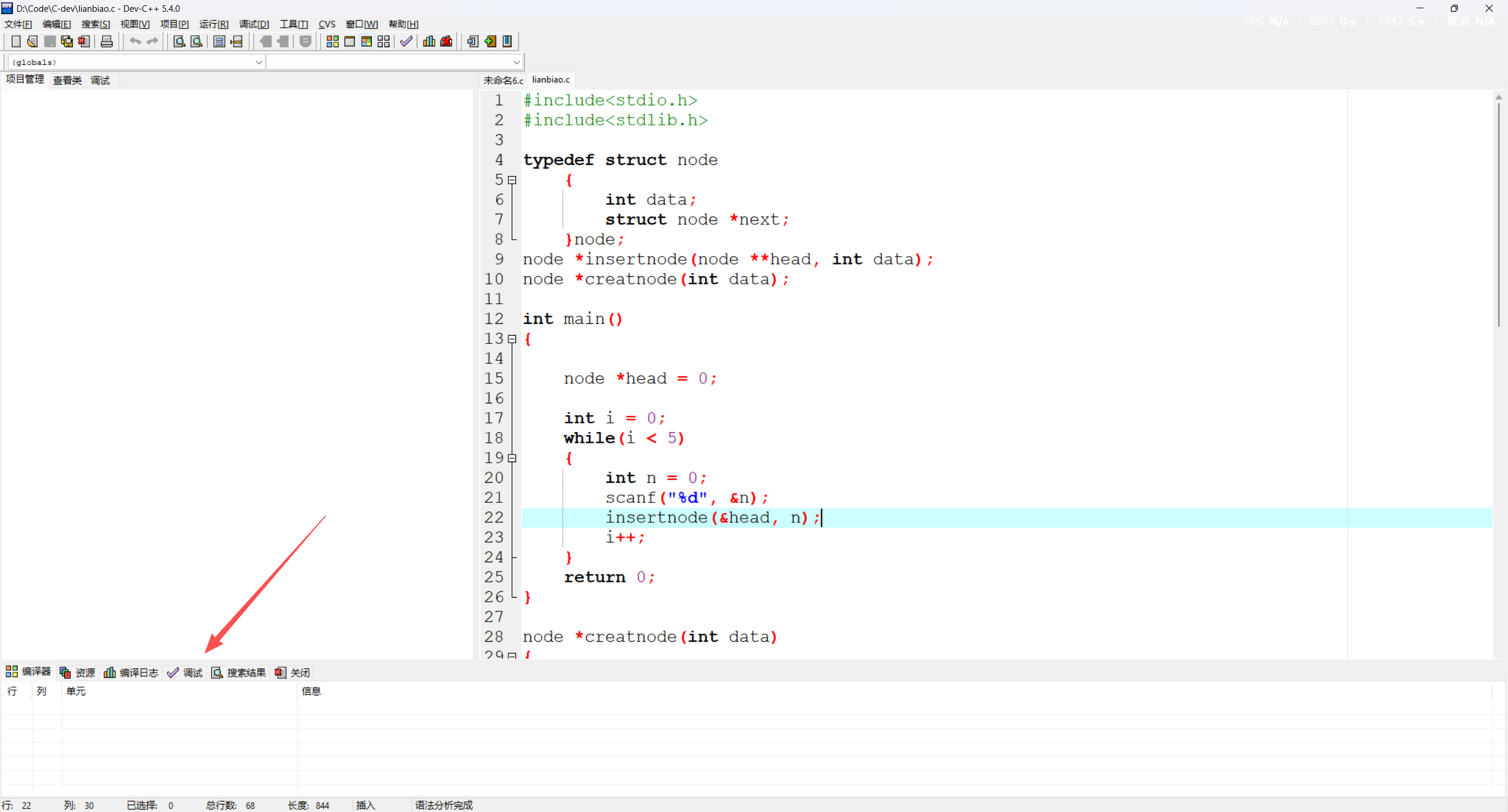
Task: Collapse the while loop fold at line 19
Action: 512,458
